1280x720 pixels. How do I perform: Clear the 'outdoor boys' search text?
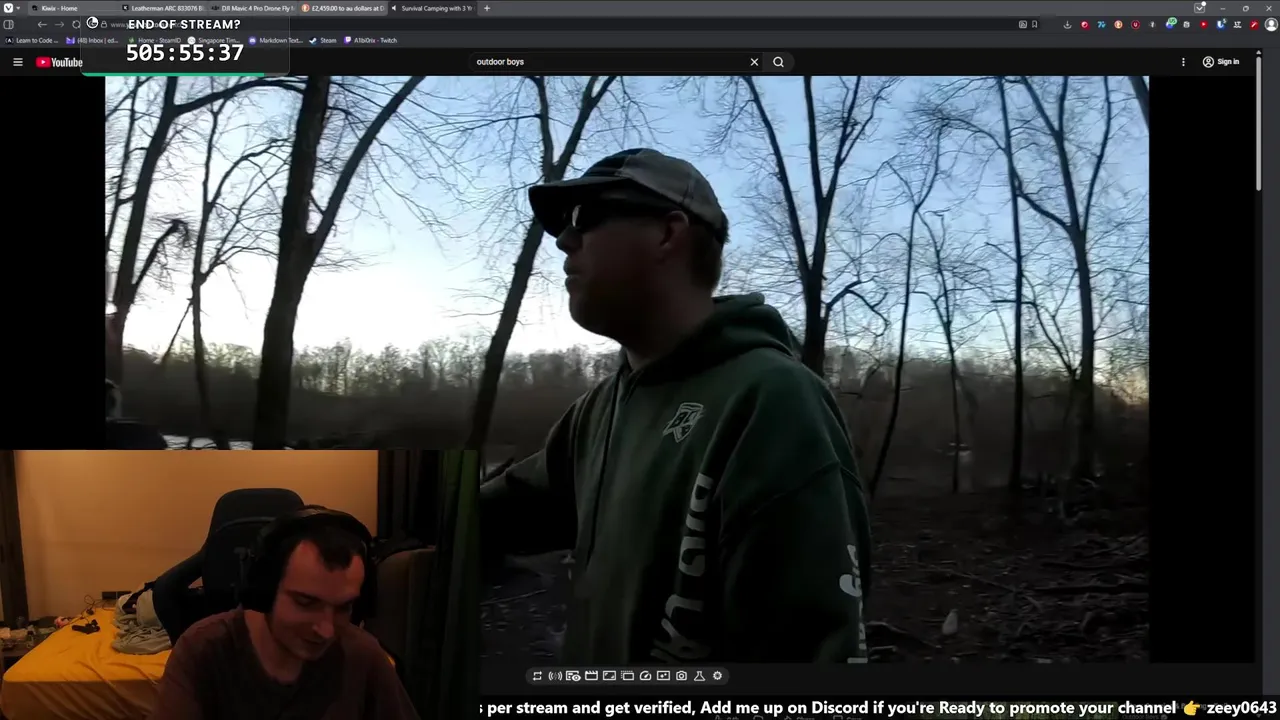754,62
